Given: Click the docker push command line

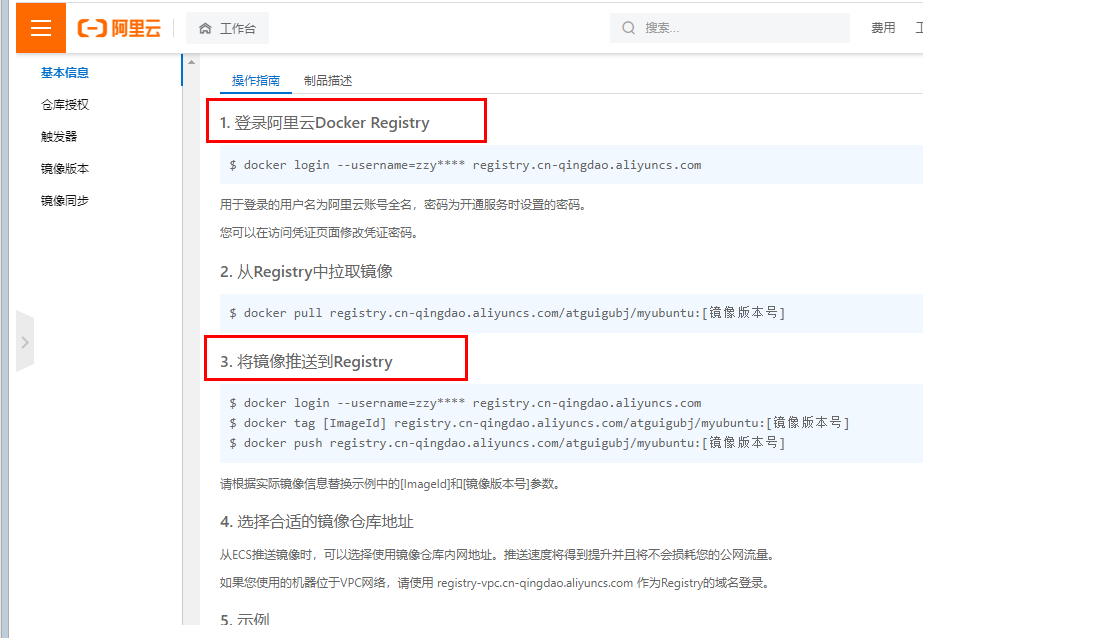Looking at the screenshot, I should (507, 443).
